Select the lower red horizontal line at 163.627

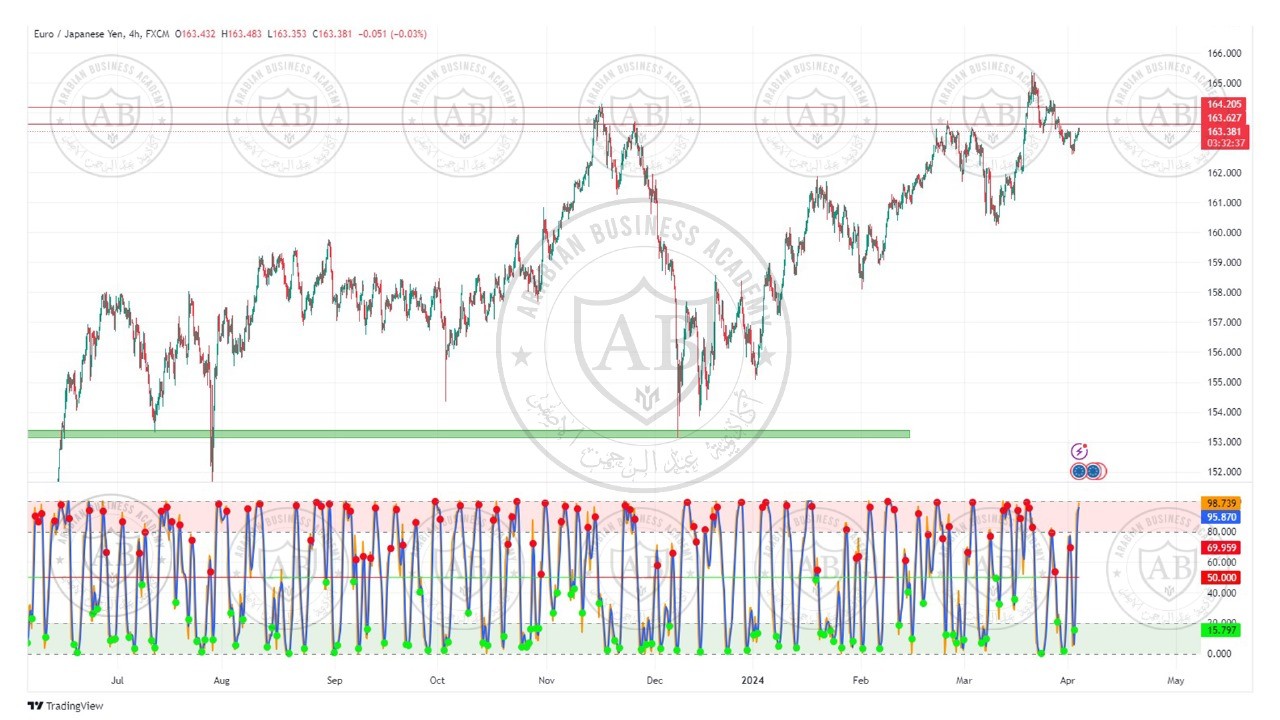click(612, 124)
